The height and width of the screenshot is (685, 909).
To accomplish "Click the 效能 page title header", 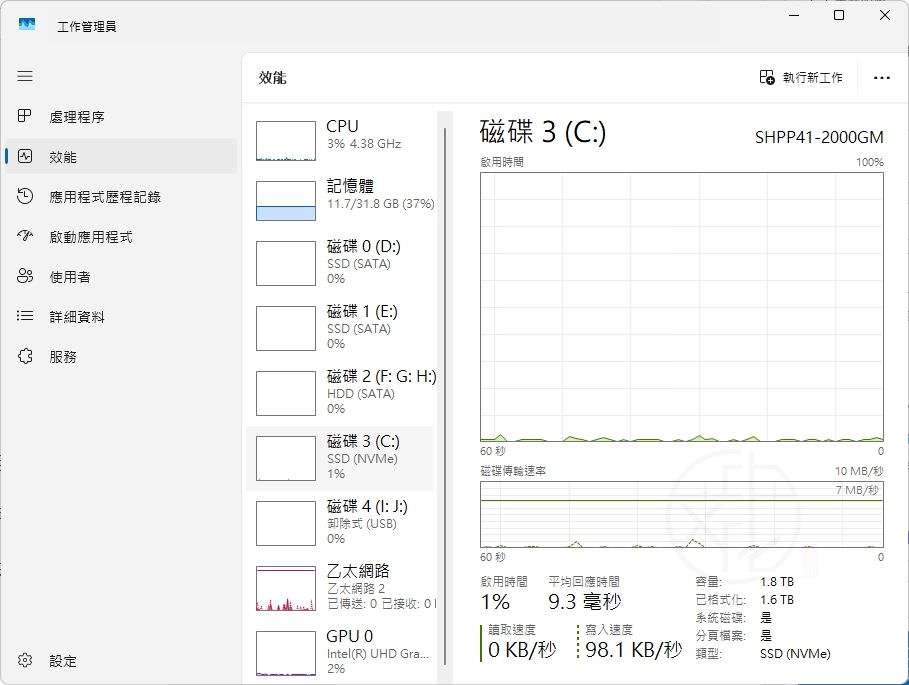I will pyautogui.click(x=272, y=78).
